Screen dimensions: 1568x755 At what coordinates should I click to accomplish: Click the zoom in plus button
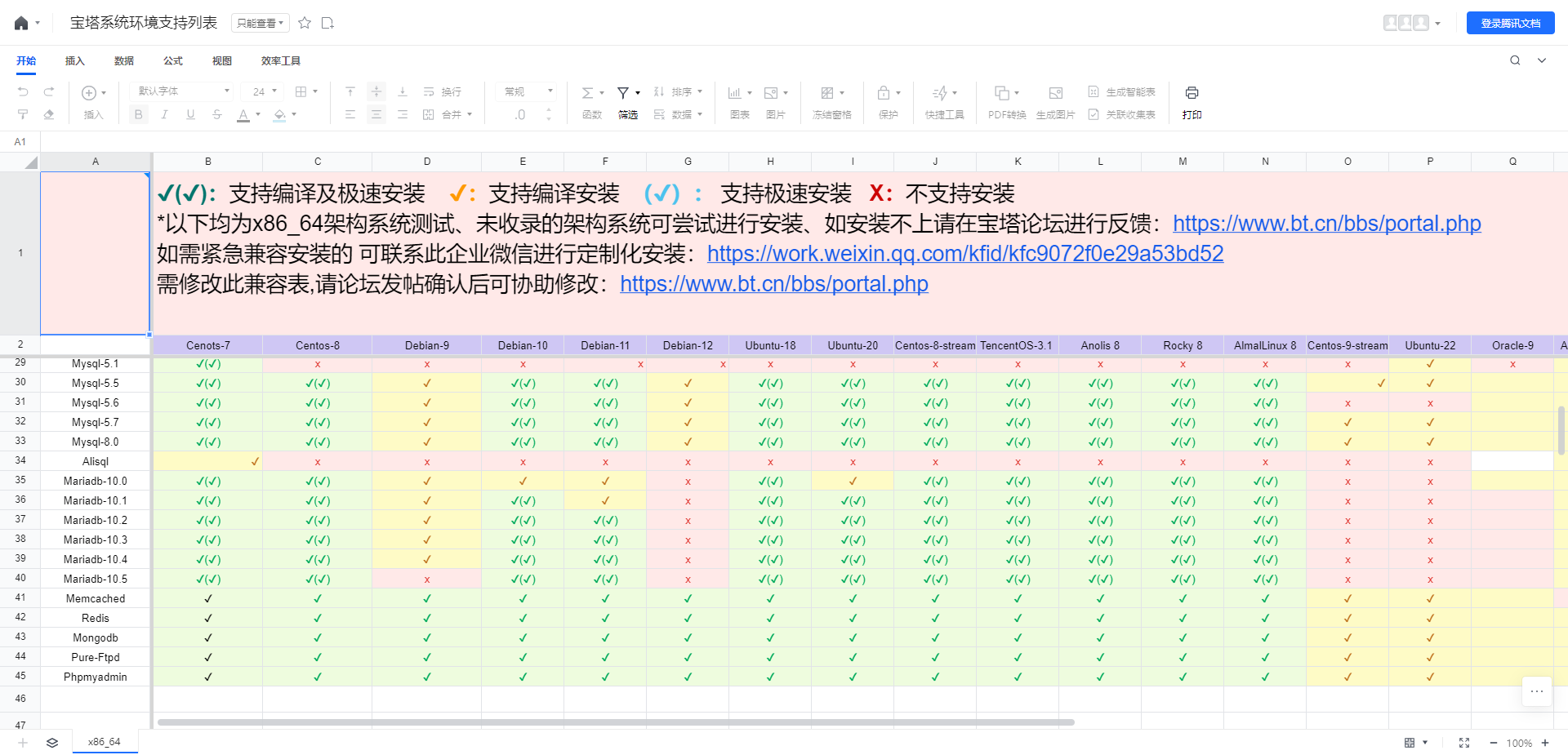click(x=1545, y=743)
